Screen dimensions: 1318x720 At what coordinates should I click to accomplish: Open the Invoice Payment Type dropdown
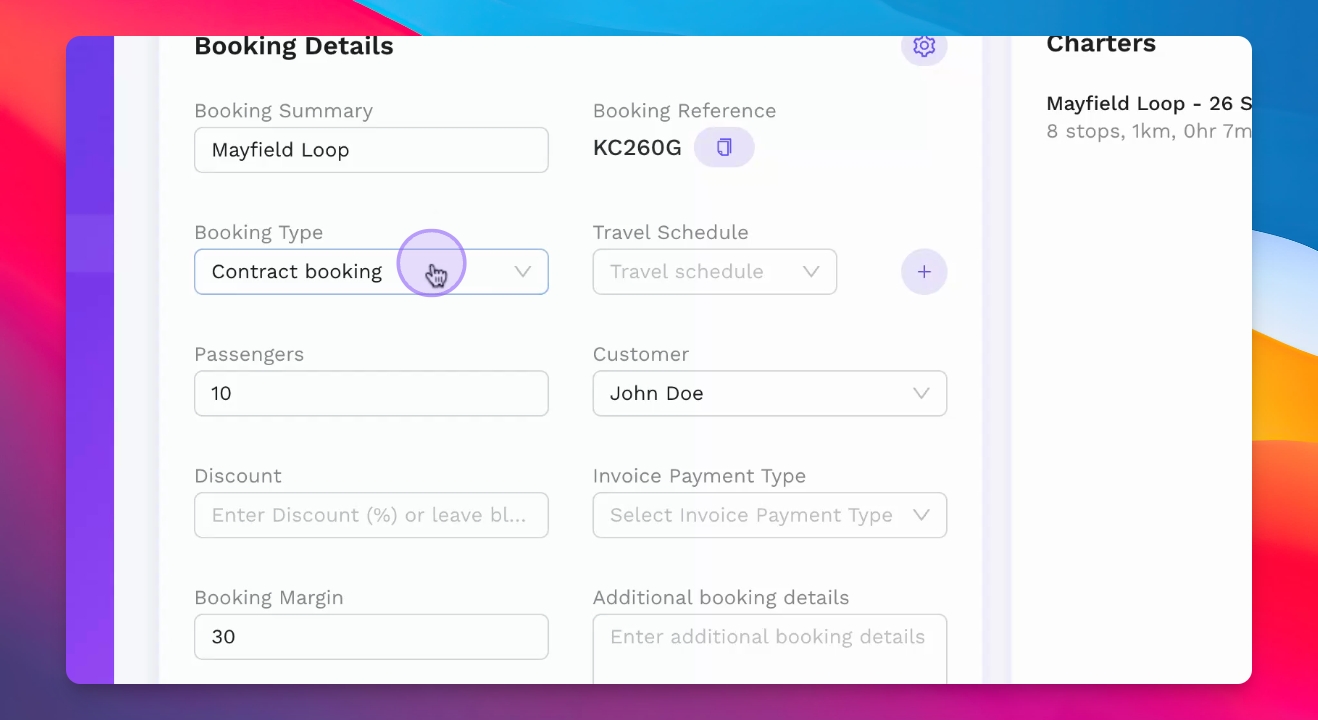coord(769,515)
